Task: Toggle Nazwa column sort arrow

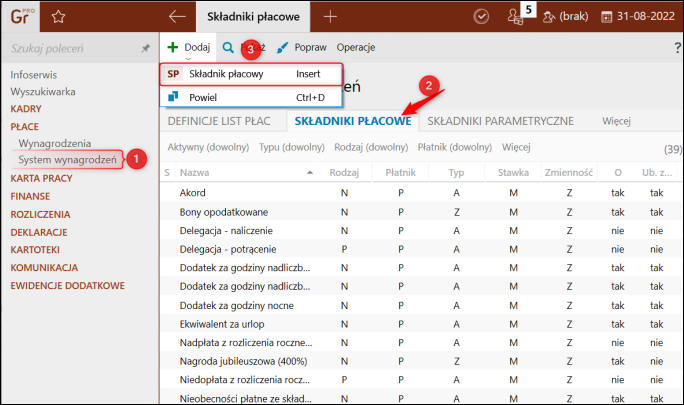Action: tap(310, 172)
